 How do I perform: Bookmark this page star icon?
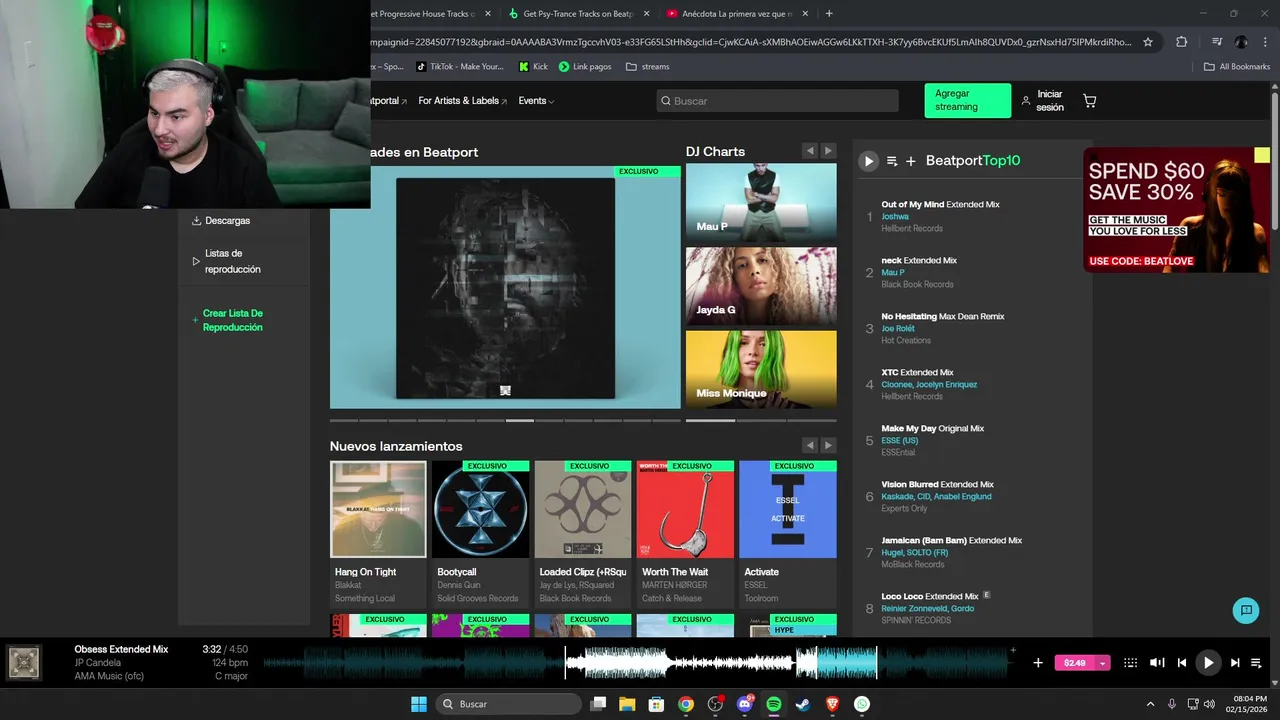(1148, 42)
